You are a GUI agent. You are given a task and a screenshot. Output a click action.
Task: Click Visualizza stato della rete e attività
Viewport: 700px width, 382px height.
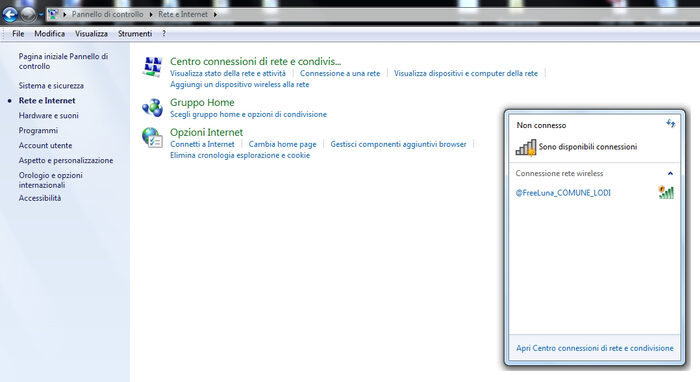[x=228, y=73]
